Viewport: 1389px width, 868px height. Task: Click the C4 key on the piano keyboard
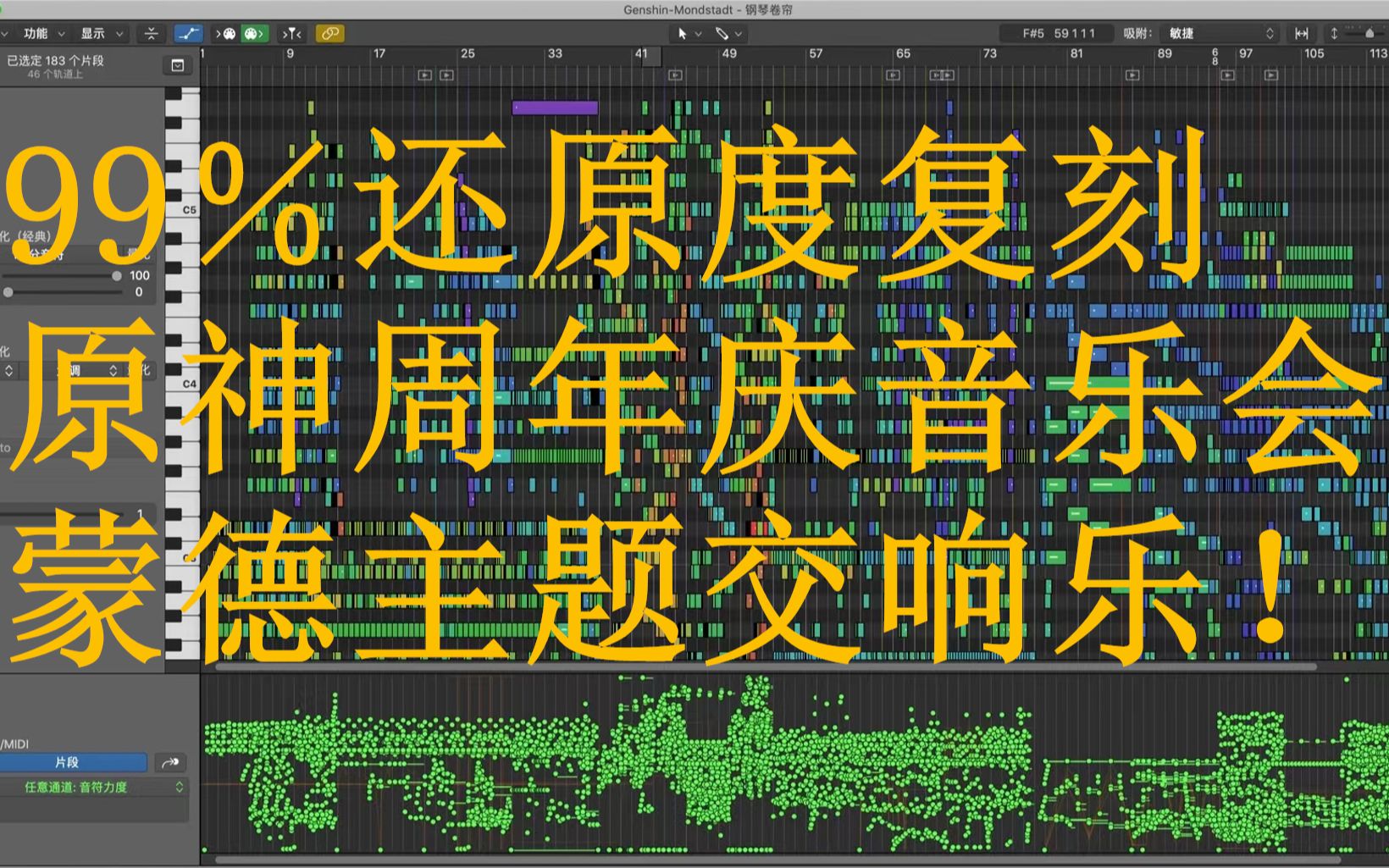[184, 384]
